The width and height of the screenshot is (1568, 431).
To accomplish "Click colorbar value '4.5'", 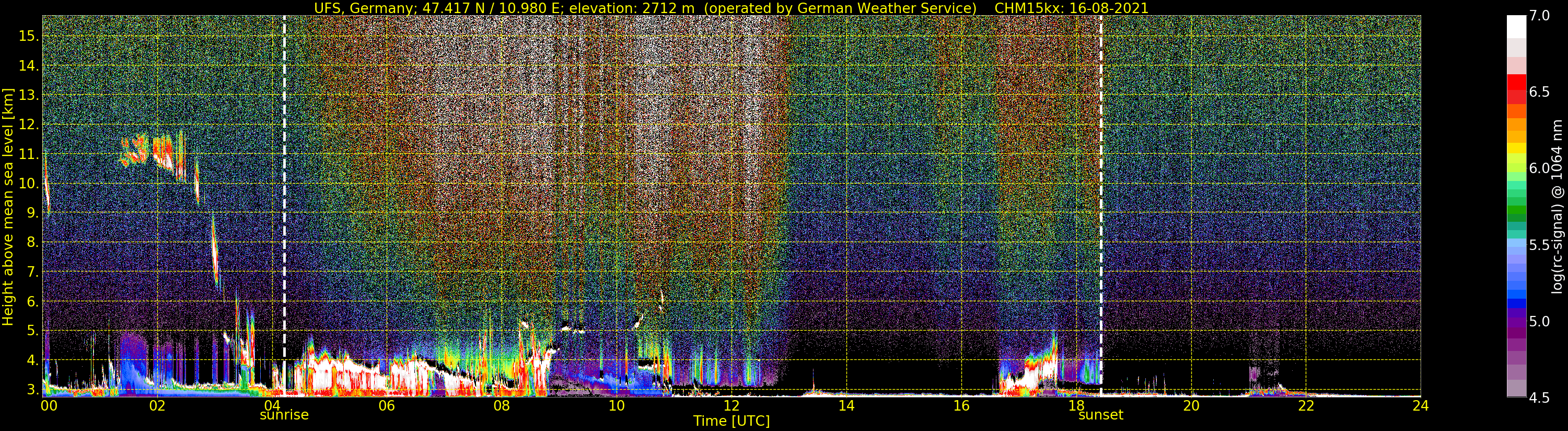I will tap(1539, 398).
